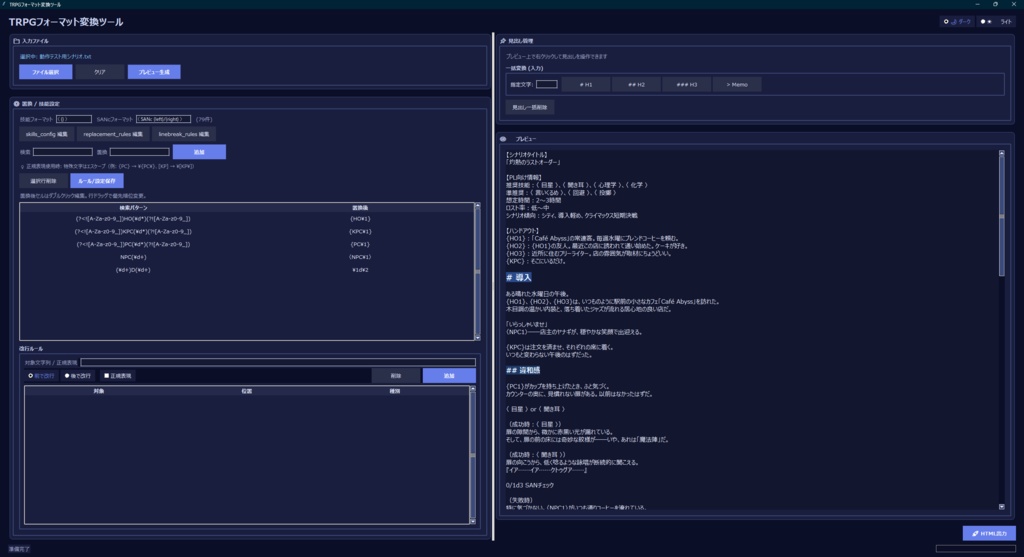Click the クリア button
The width and height of the screenshot is (1024, 557).
click(x=99, y=72)
